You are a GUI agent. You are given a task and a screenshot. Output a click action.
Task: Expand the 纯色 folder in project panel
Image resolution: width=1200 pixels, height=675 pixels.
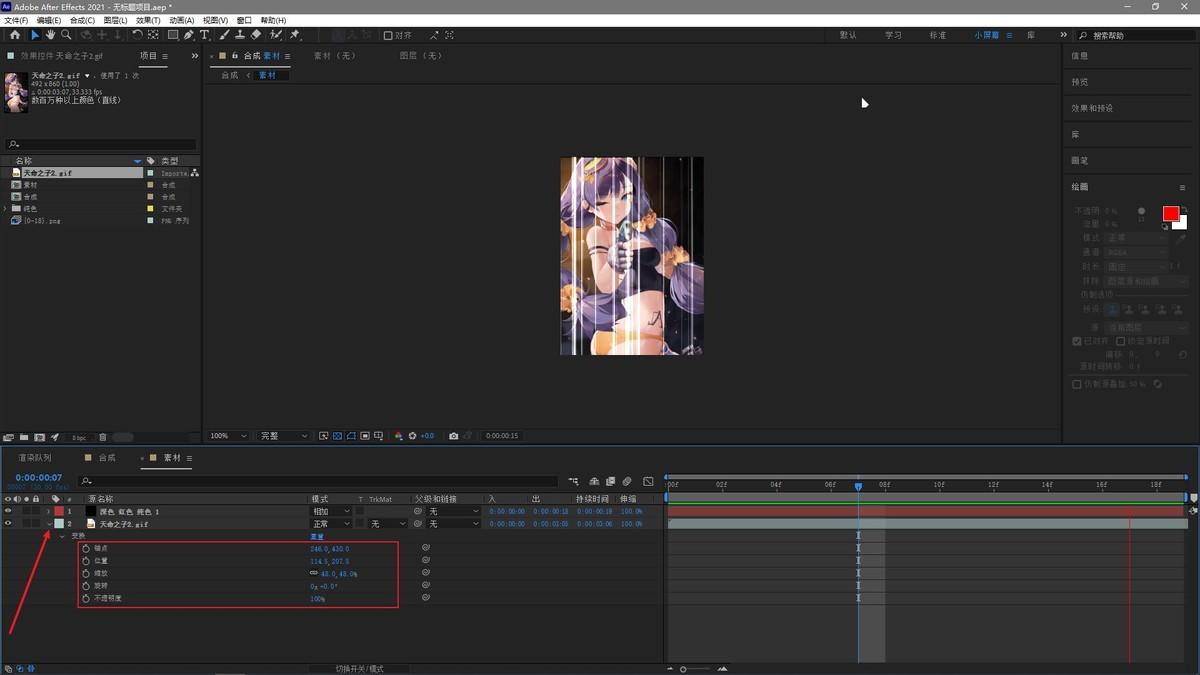coord(6,208)
